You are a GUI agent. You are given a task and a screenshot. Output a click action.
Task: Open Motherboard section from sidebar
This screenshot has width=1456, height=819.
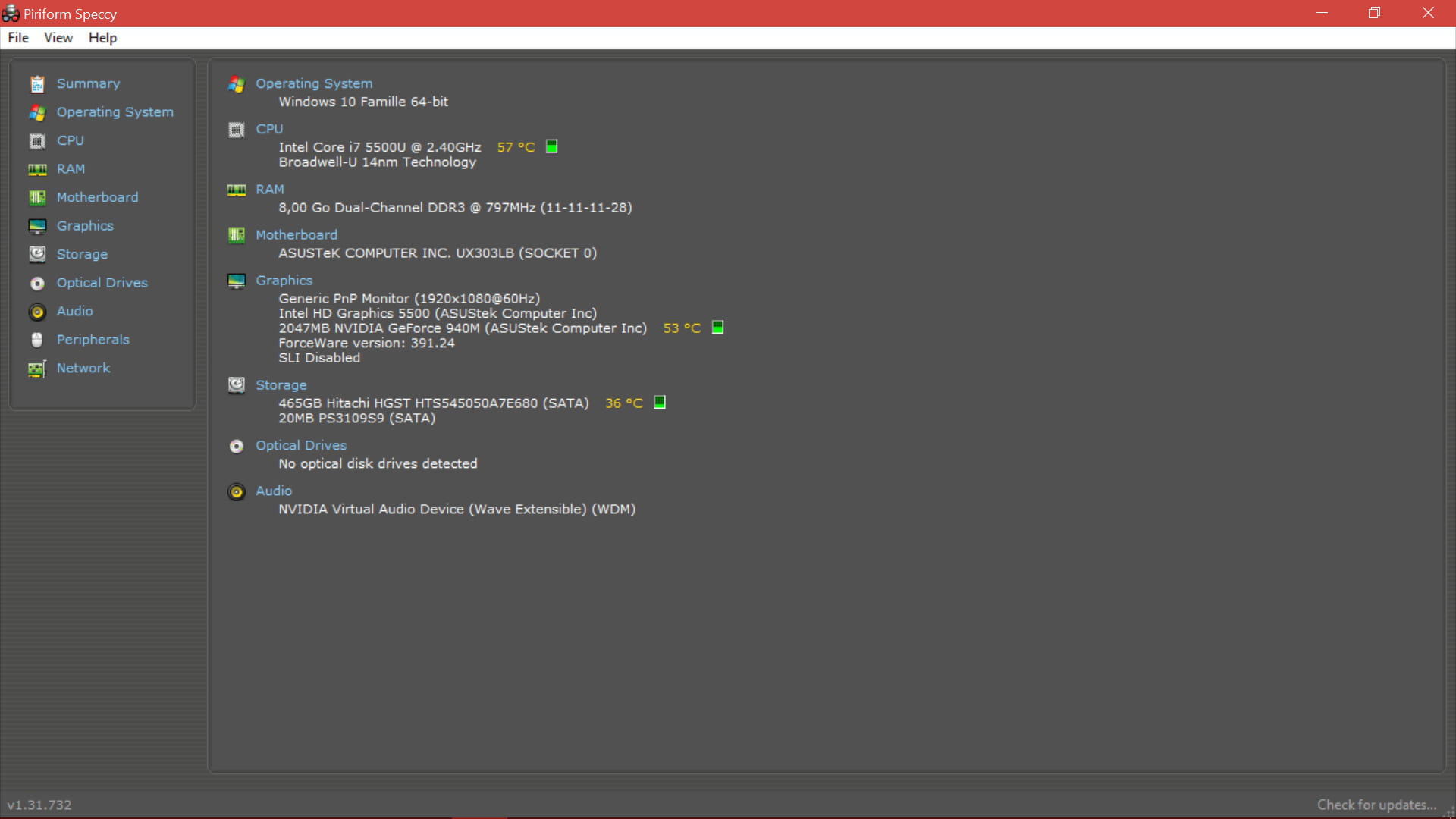(x=98, y=197)
